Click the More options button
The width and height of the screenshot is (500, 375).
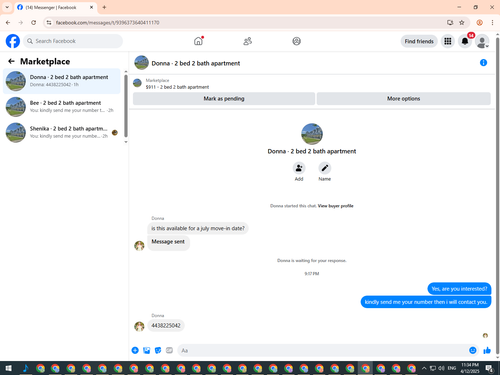[x=403, y=99]
